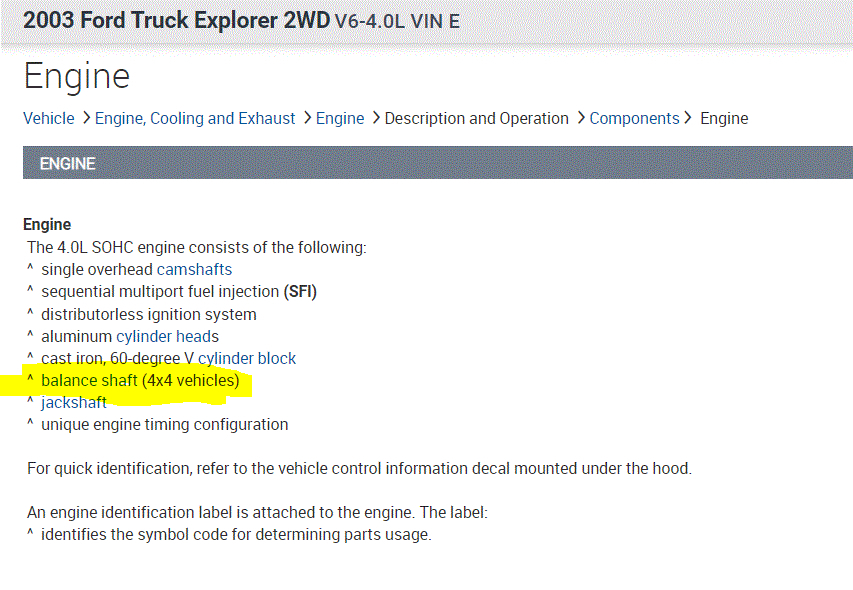The image size is (853, 590).
Task: Click the chevron following Components breadcrumb
Action: (688, 118)
